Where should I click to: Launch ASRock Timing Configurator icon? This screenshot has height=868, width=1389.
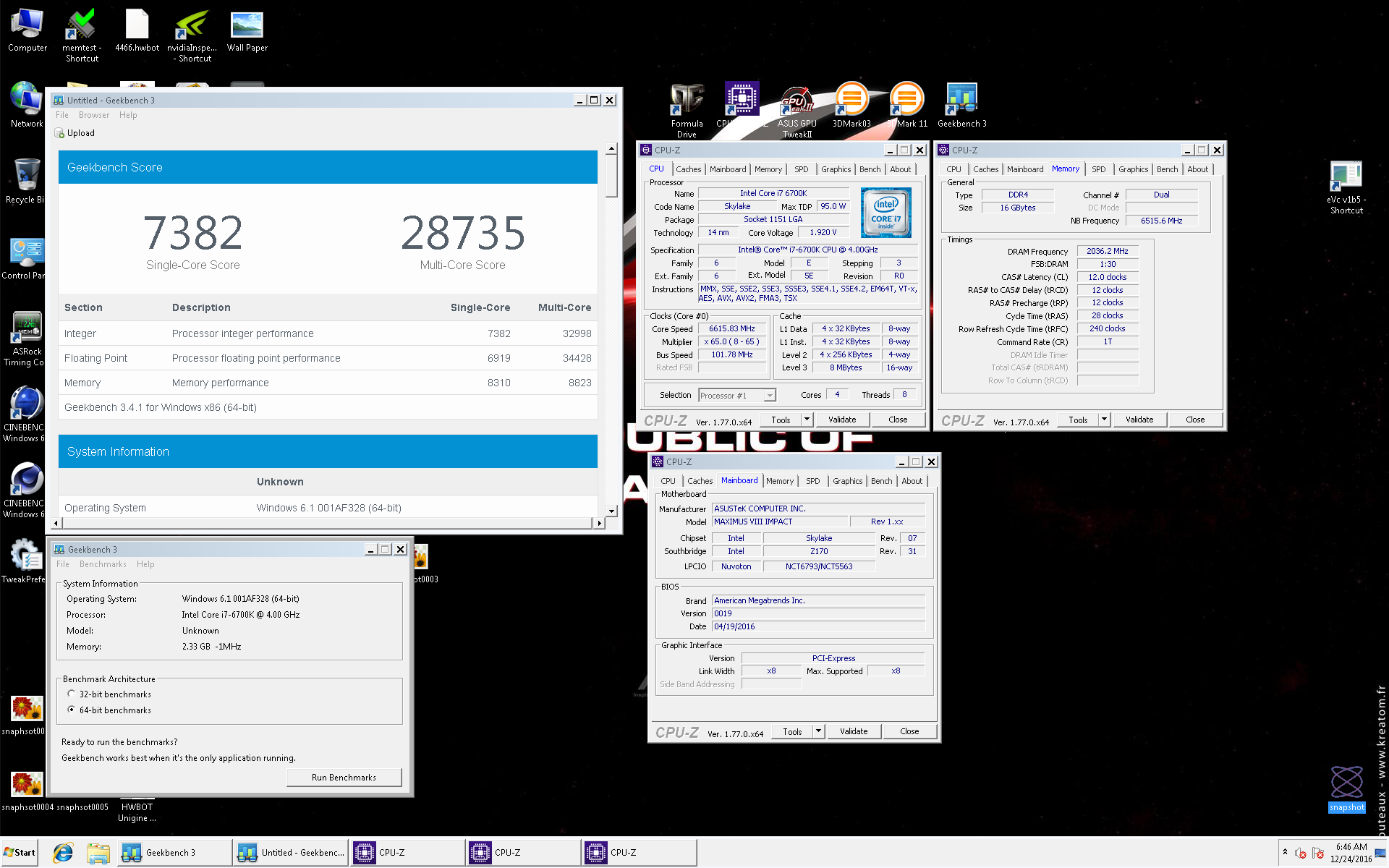click(26, 339)
